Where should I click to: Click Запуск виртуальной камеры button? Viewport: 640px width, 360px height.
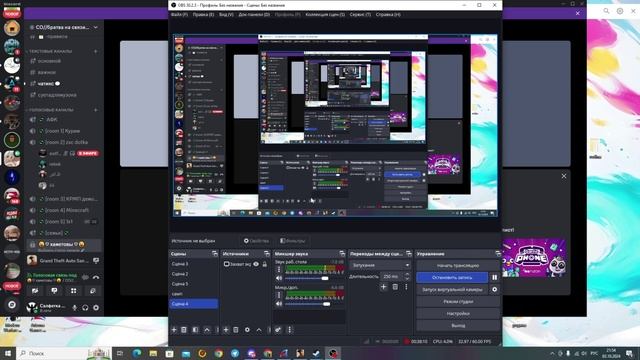coord(452,289)
